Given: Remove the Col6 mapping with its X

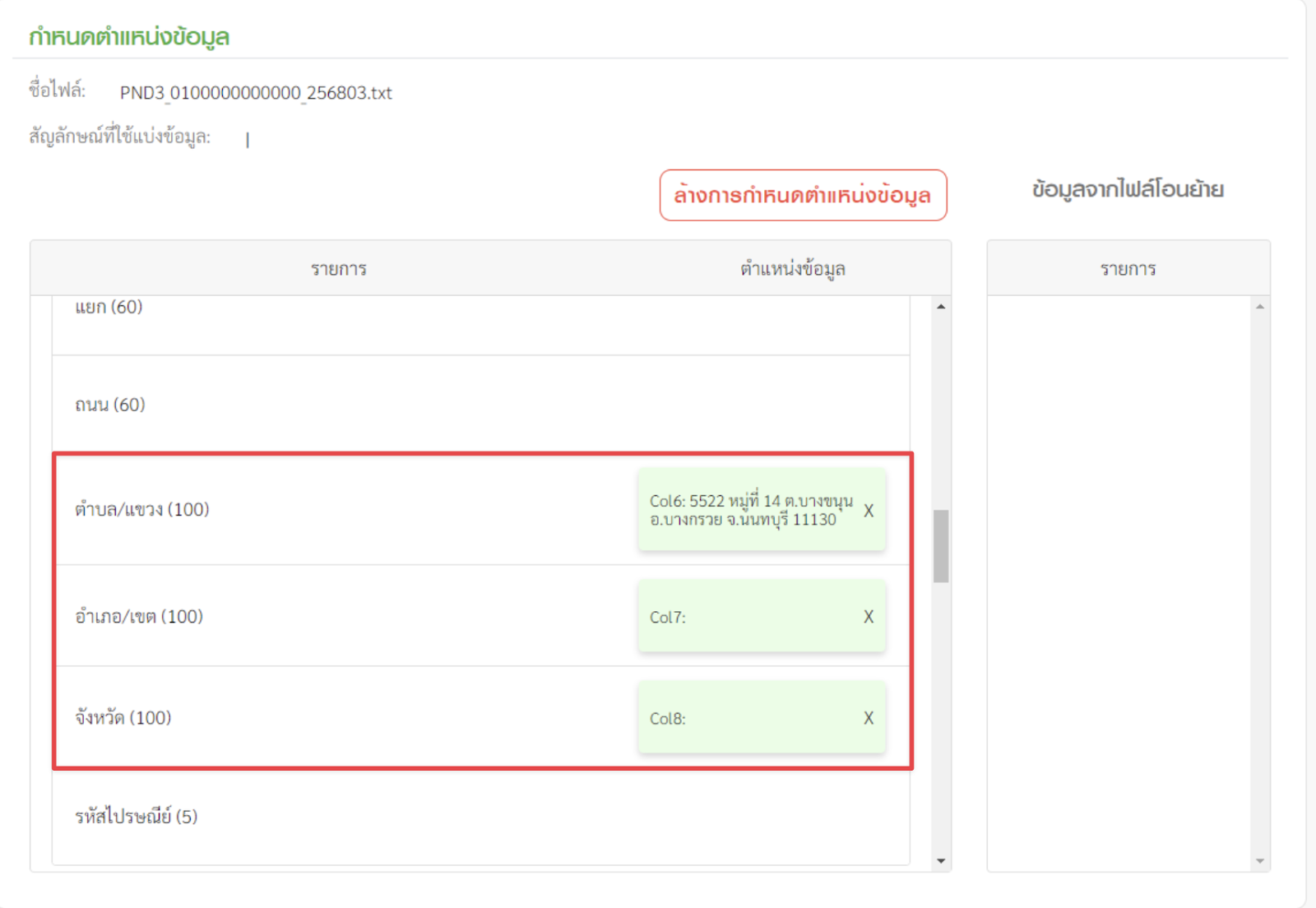Looking at the screenshot, I should [868, 511].
